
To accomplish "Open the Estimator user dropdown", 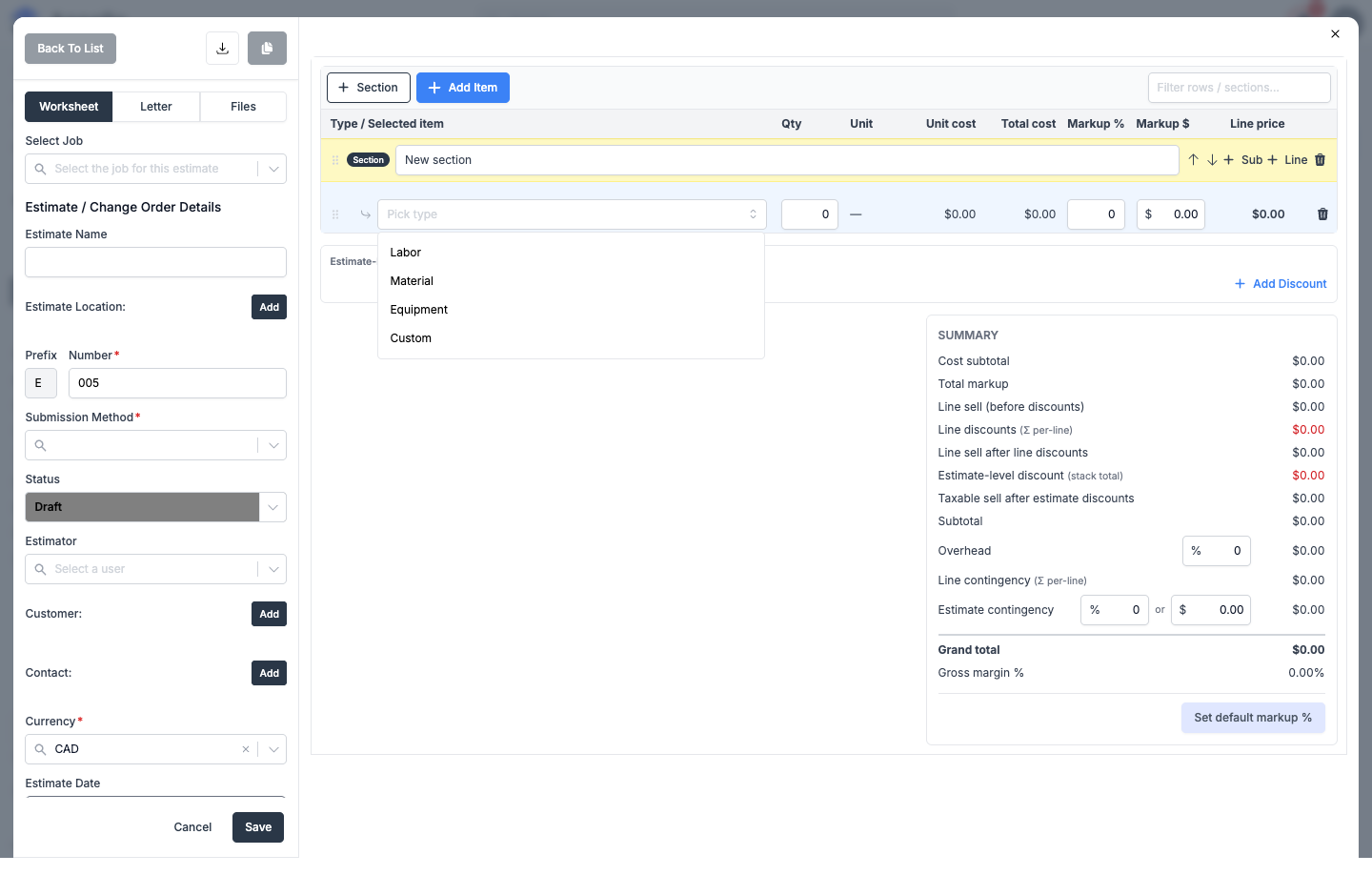I will [x=156, y=569].
